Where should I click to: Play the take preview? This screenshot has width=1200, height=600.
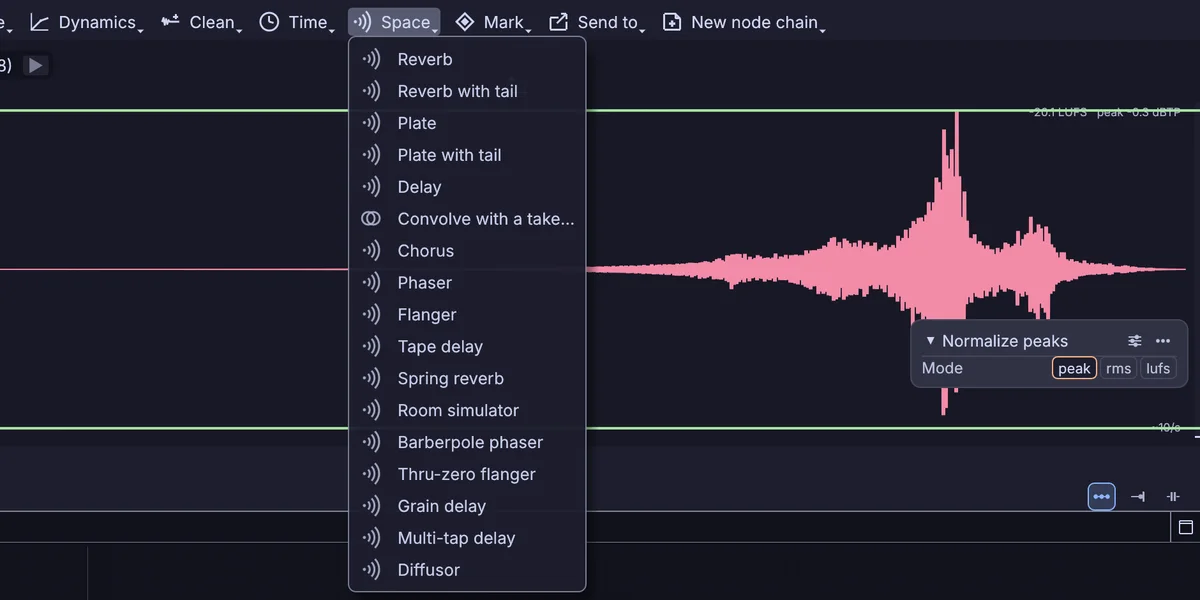(x=36, y=66)
